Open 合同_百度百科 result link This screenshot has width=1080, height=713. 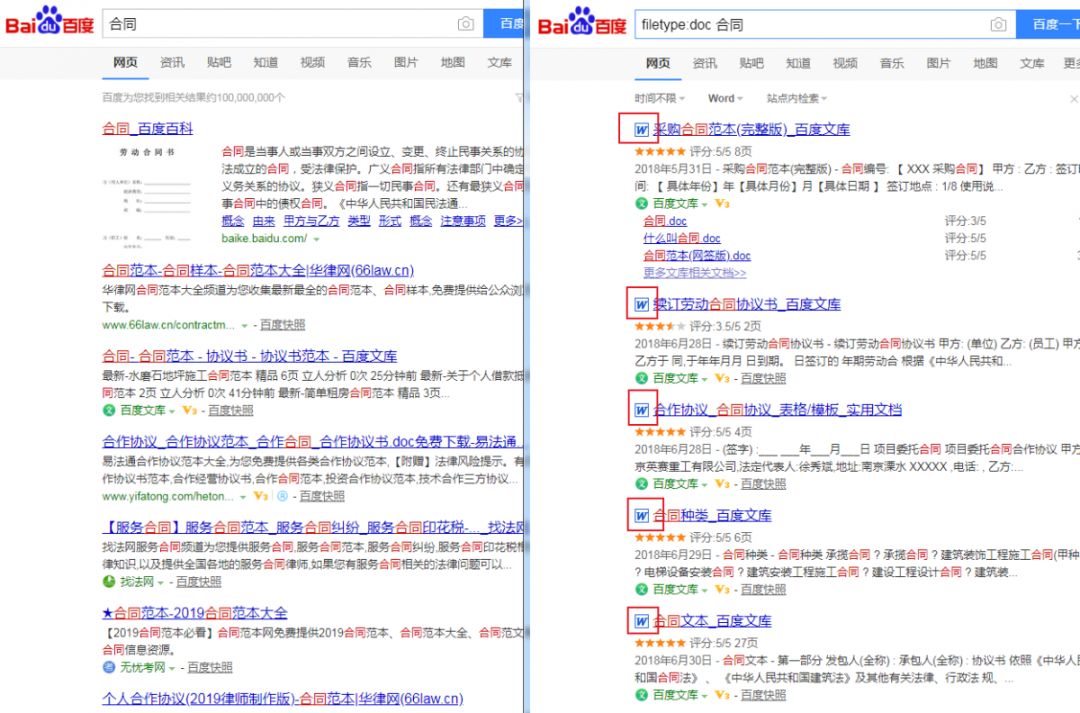[147, 128]
